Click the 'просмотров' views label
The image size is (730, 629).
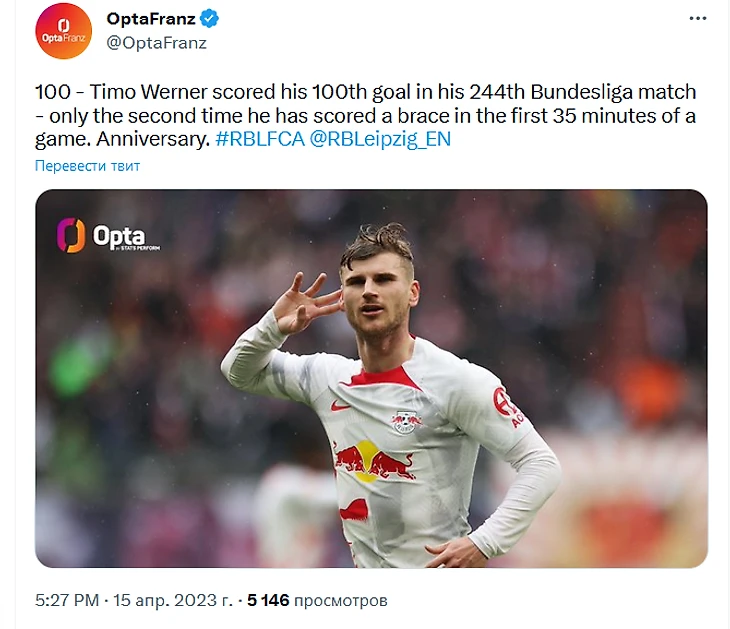(340, 601)
